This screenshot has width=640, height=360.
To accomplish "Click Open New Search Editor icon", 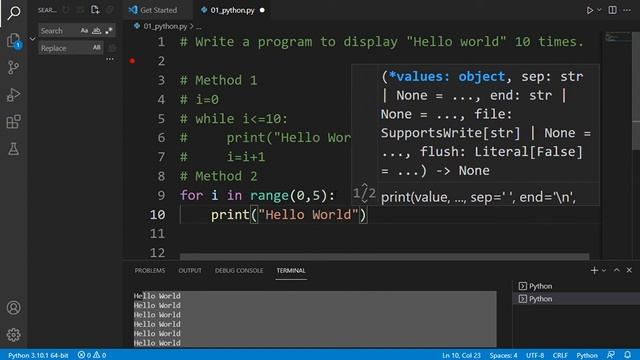I will (95, 10).
